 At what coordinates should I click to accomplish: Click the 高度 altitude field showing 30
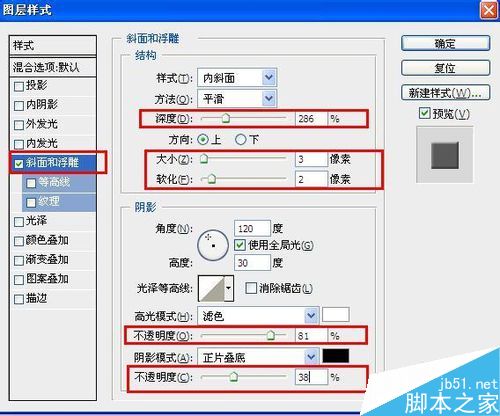(252, 263)
